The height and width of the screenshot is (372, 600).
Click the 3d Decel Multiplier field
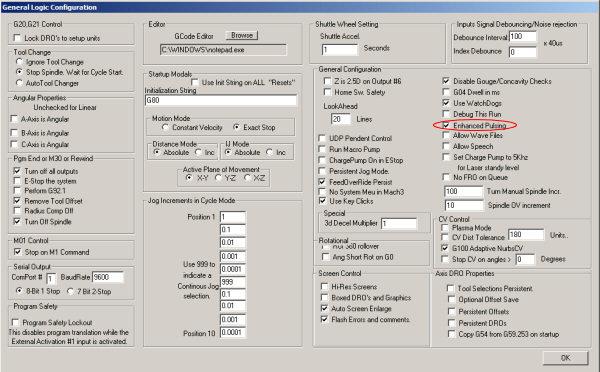tap(399, 224)
